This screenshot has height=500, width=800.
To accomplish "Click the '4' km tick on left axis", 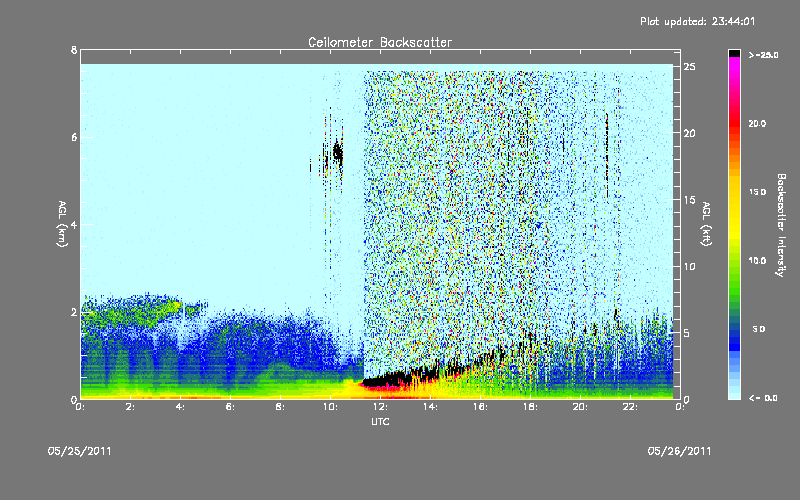I will pyautogui.click(x=74, y=224).
